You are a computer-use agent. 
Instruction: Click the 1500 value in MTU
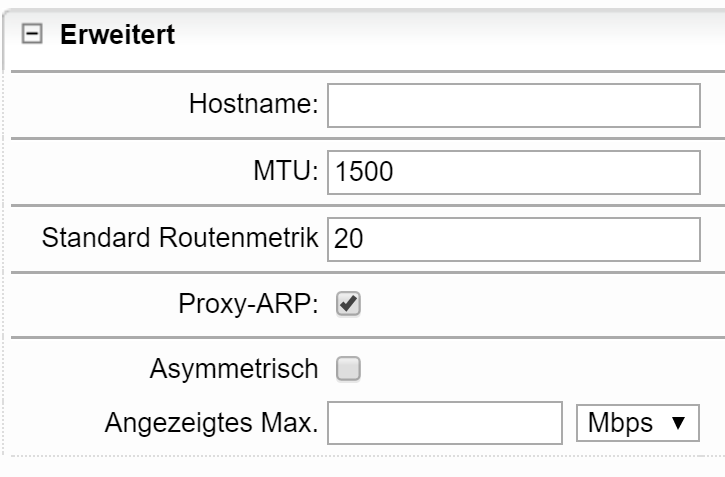(364, 172)
